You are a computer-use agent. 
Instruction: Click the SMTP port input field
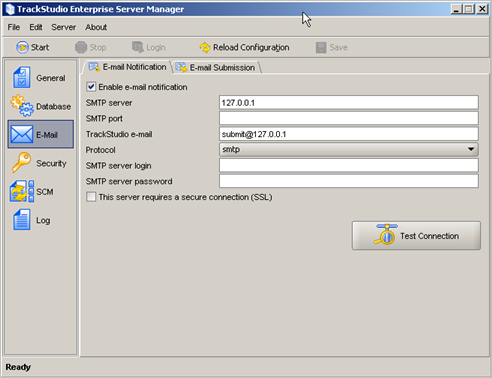tap(349, 118)
